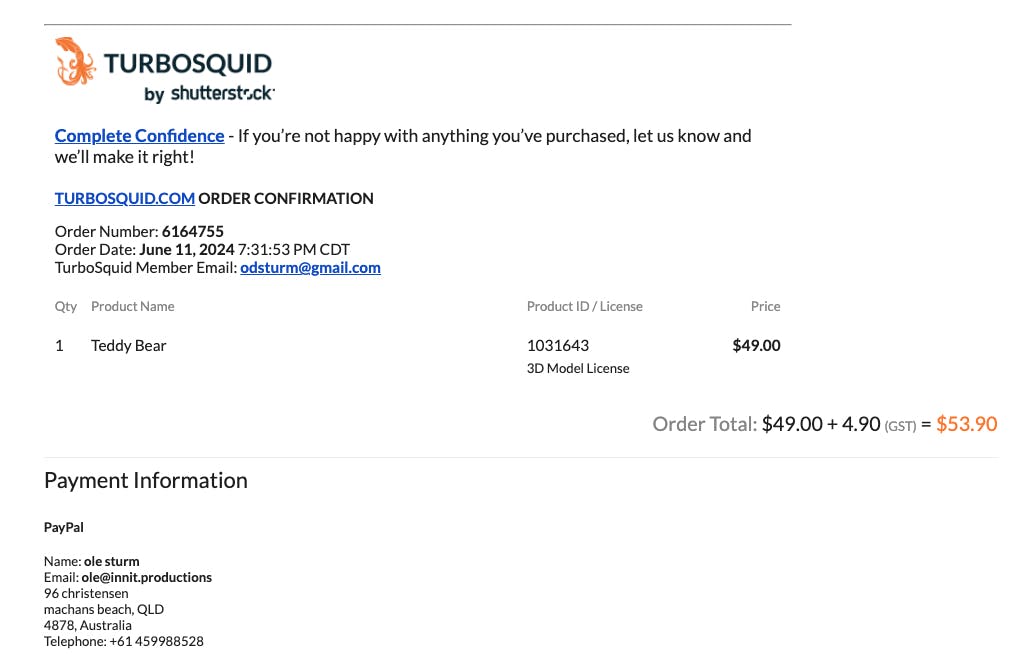
Task: Click the order number 6164755
Action: [192, 232]
